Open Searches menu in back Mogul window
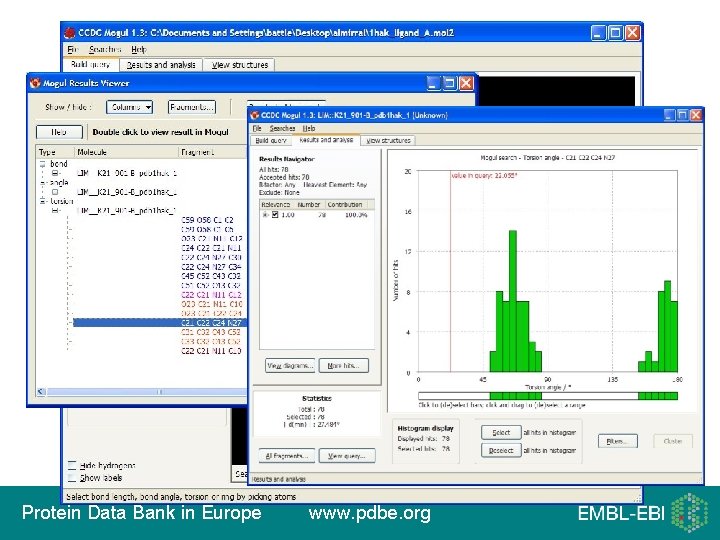The image size is (720, 540). [105, 49]
